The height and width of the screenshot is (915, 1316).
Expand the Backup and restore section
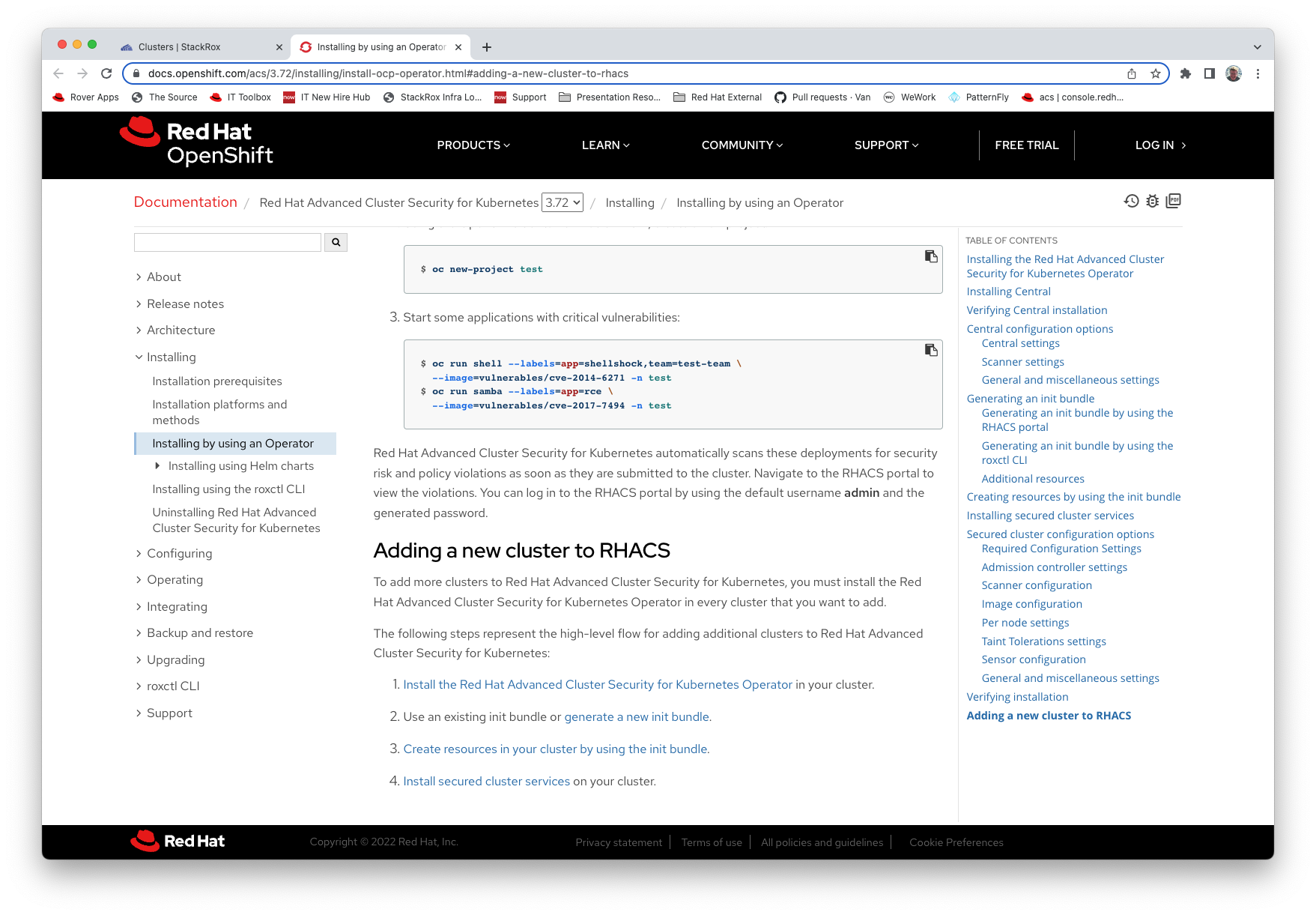[194, 633]
